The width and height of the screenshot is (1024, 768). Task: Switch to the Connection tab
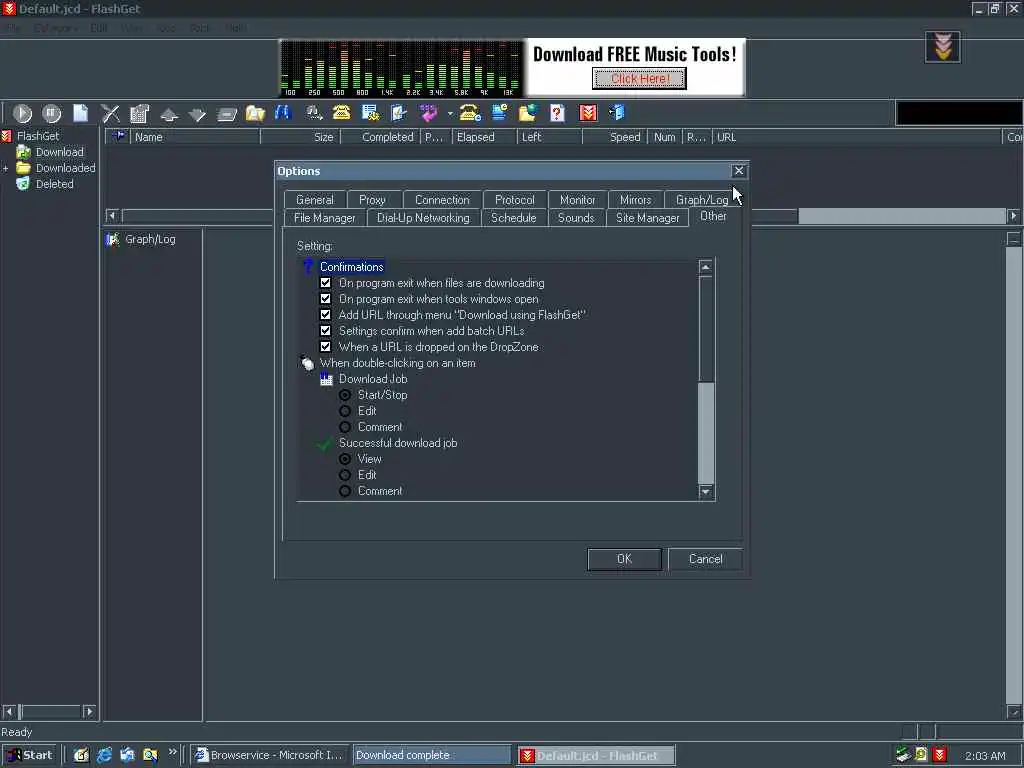442,200
